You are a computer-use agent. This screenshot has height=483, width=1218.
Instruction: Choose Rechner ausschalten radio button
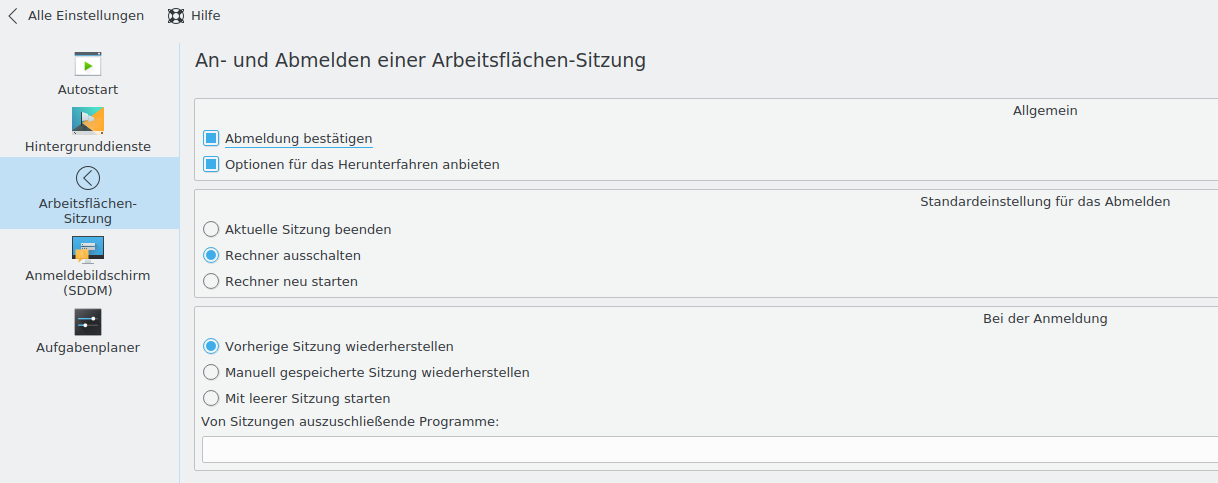pos(211,255)
